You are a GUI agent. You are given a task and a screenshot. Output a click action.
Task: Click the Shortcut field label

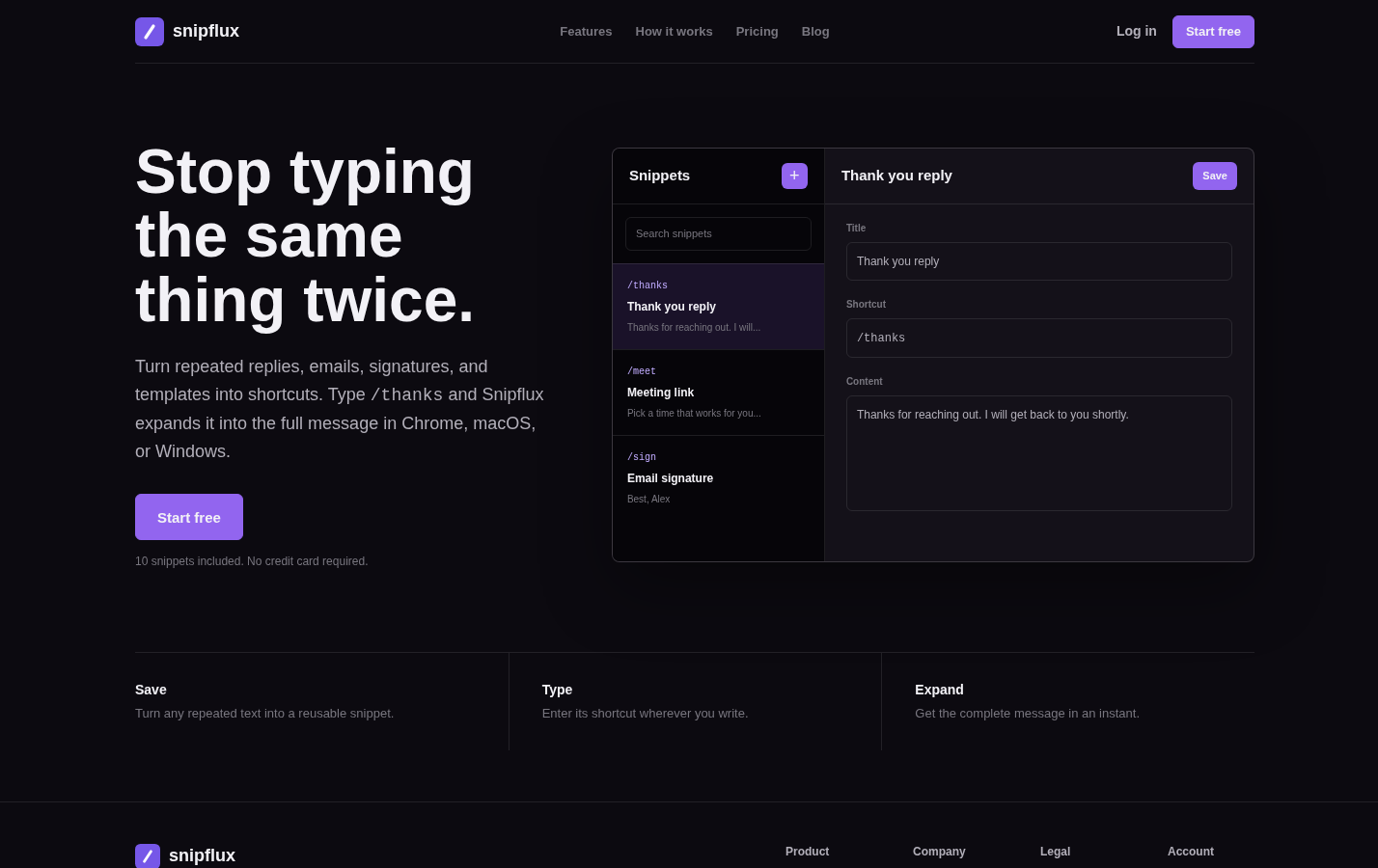866,305
